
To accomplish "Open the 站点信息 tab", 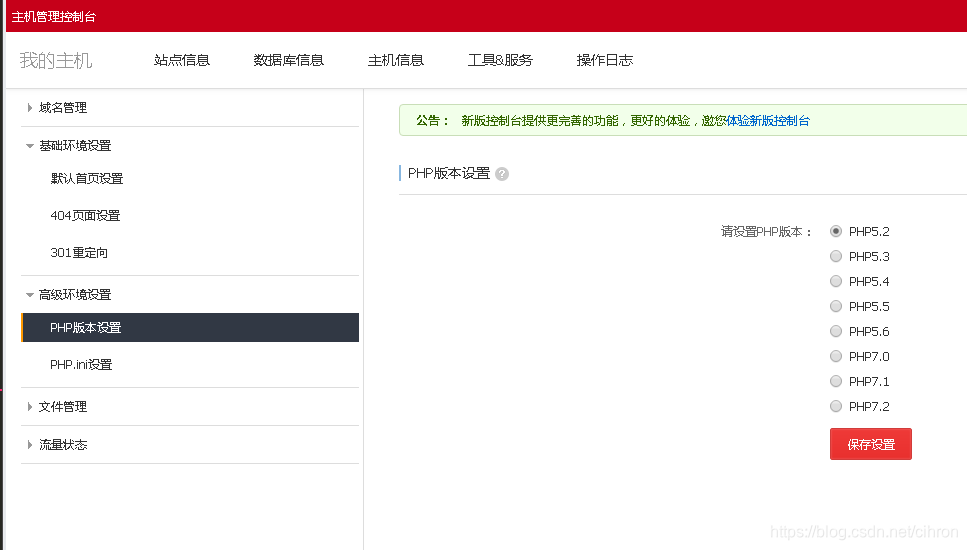I will click(182, 60).
